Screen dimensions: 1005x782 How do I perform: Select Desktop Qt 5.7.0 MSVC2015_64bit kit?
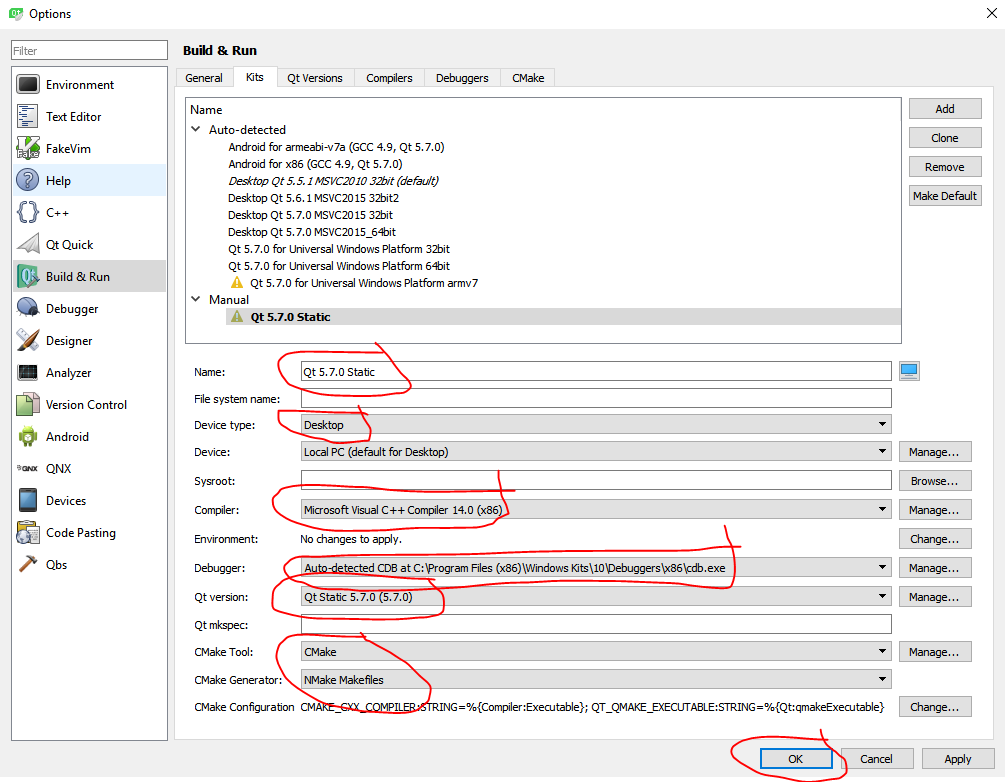click(x=312, y=232)
